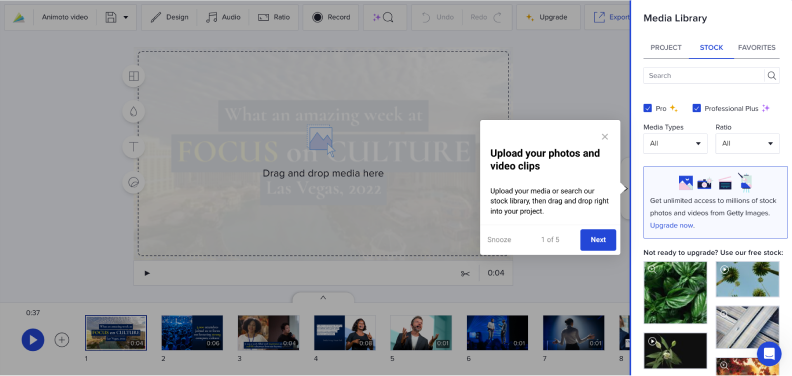The image size is (792, 376).
Task: Click Snooze in the tutorial popup
Action: pyautogui.click(x=499, y=240)
